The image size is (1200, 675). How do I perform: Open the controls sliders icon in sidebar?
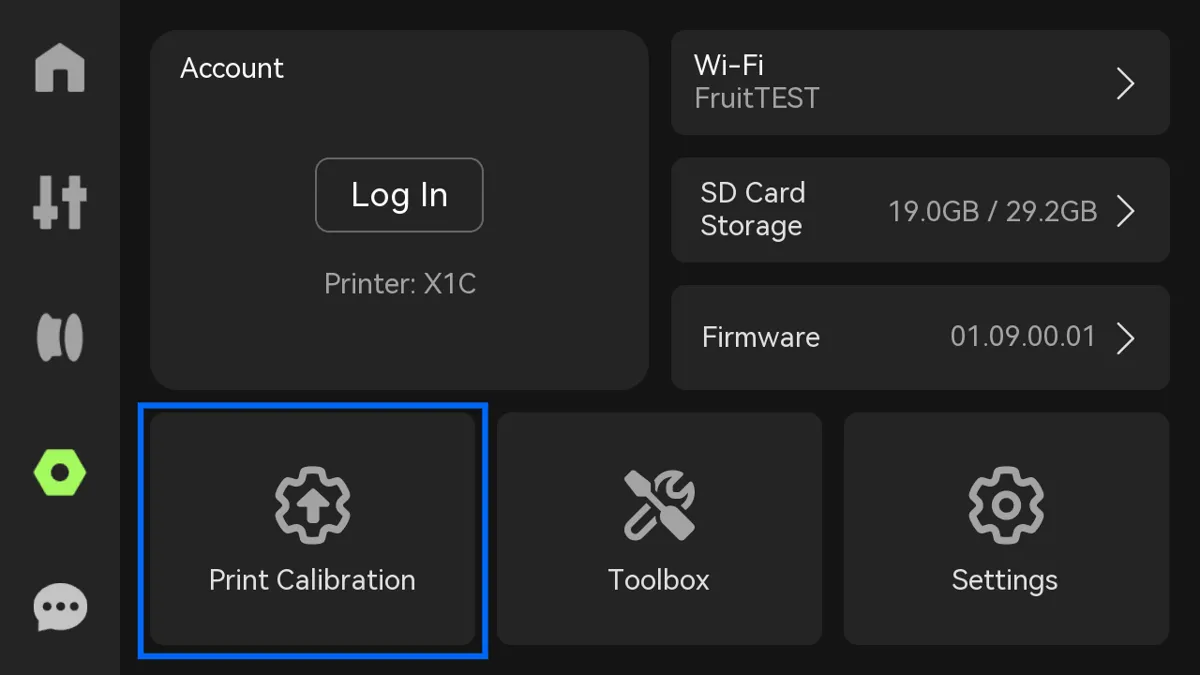(x=60, y=202)
